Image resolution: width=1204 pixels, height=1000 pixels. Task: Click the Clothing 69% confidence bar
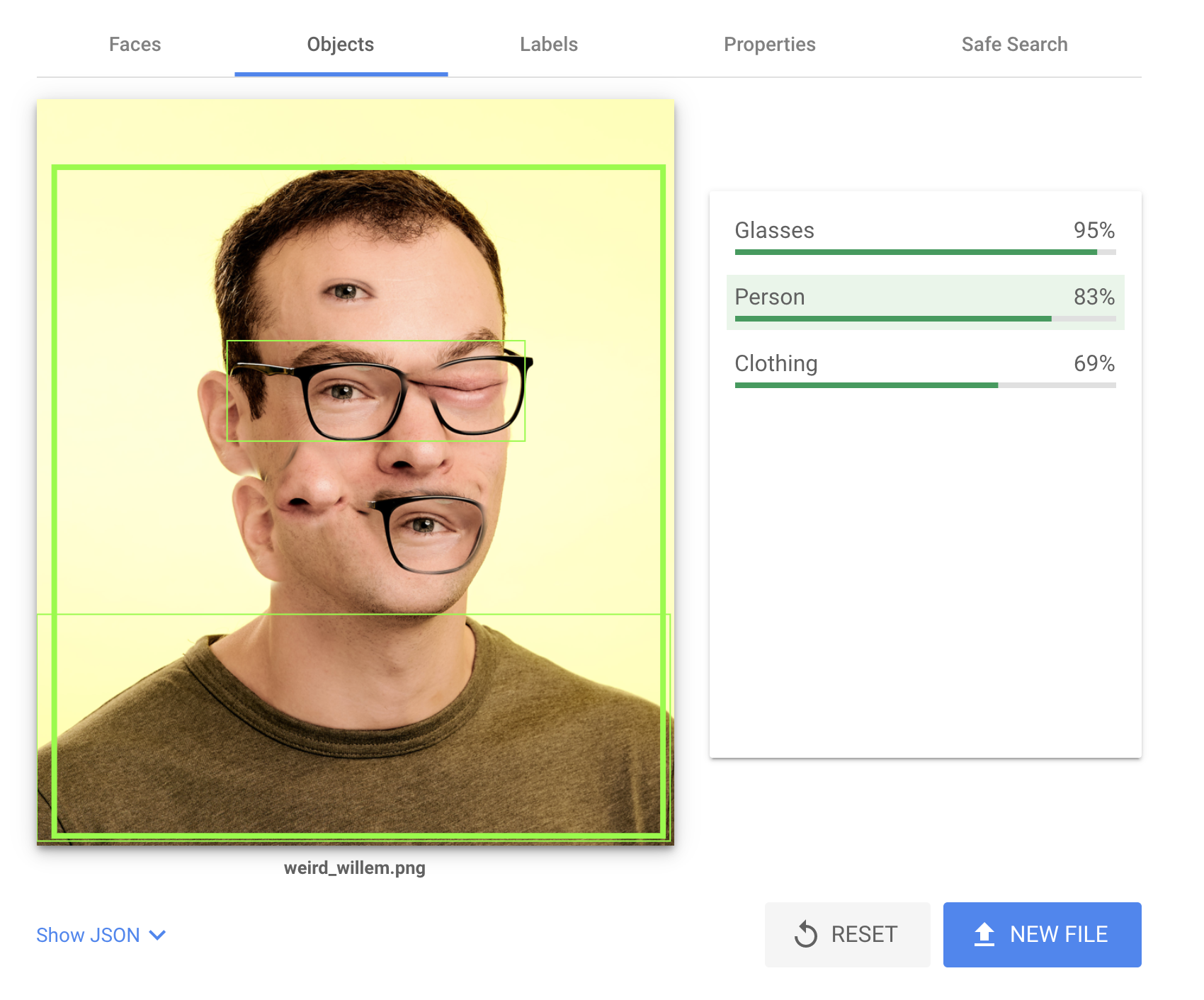pyautogui.click(x=925, y=385)
